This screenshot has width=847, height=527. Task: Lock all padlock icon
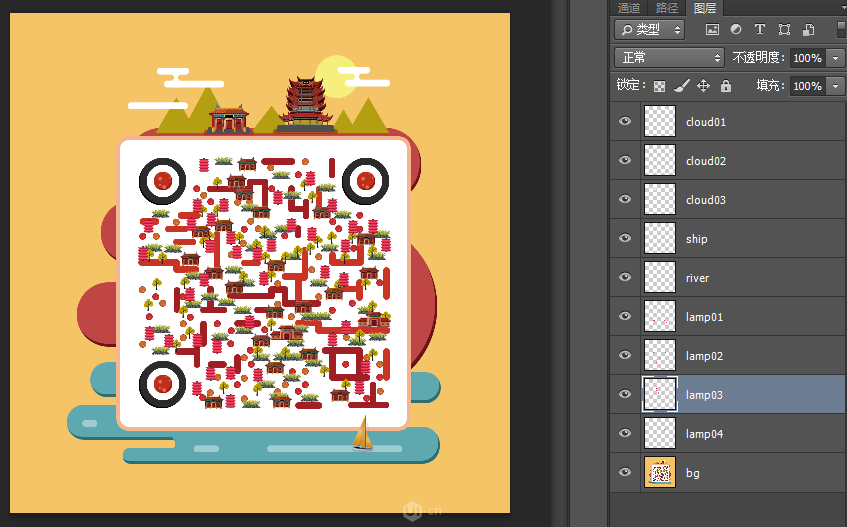coord(726,85)
